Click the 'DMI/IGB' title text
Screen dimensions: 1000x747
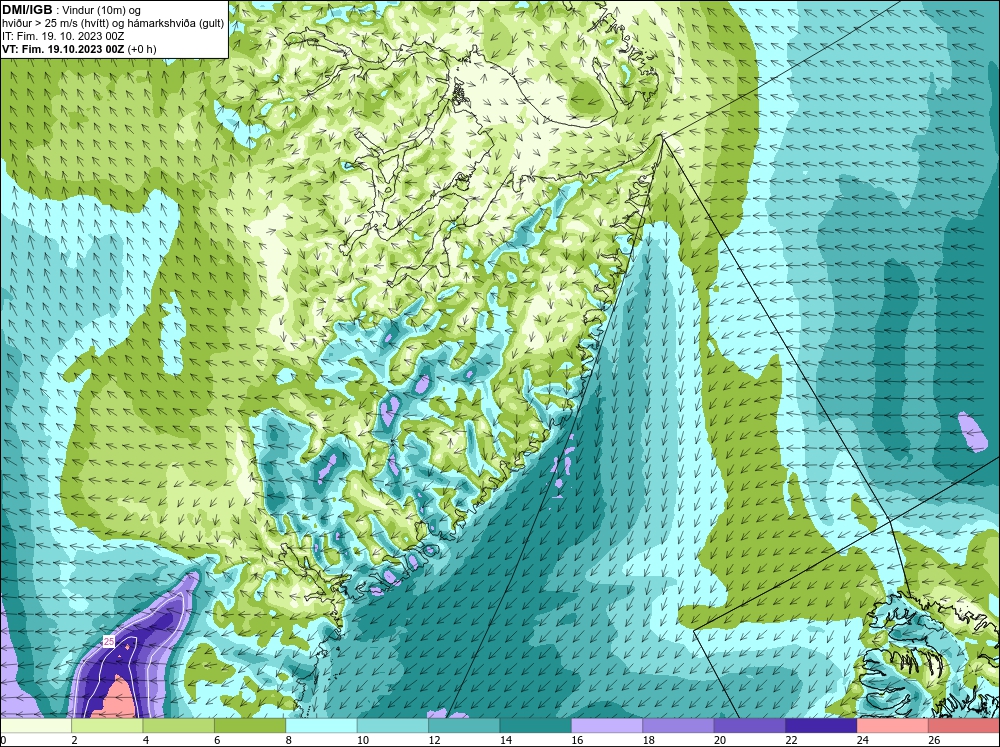[x=27, y=10]
